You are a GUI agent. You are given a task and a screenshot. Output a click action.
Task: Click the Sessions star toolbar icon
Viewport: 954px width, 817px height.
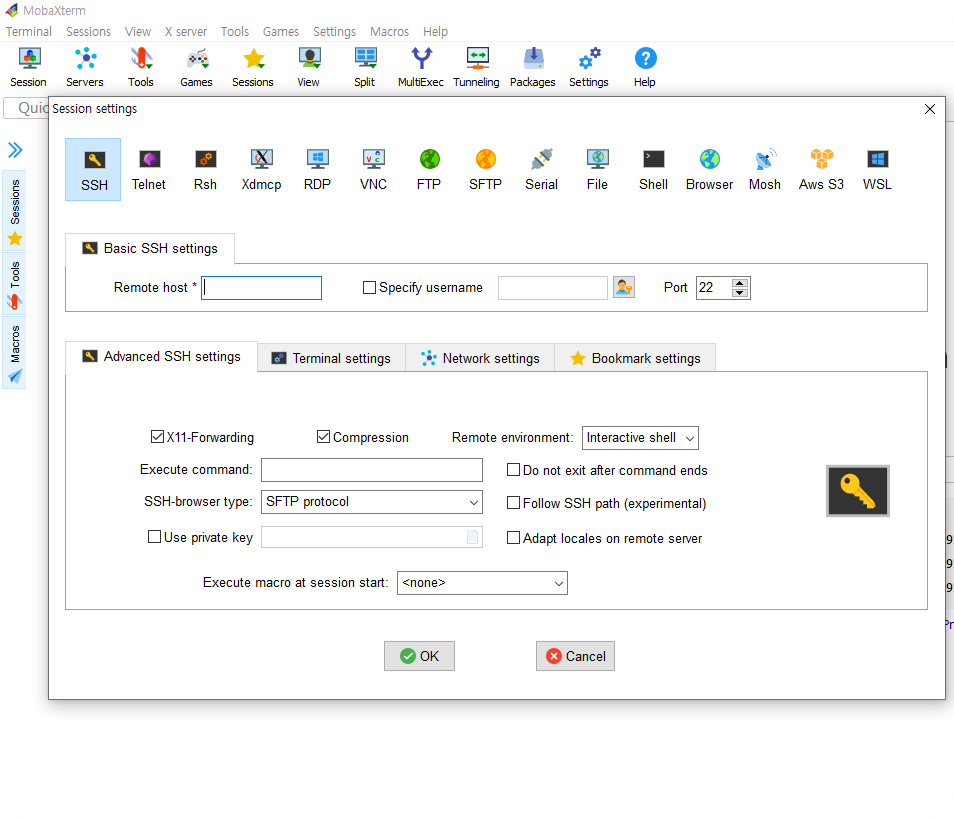click(x=253, y=68)
